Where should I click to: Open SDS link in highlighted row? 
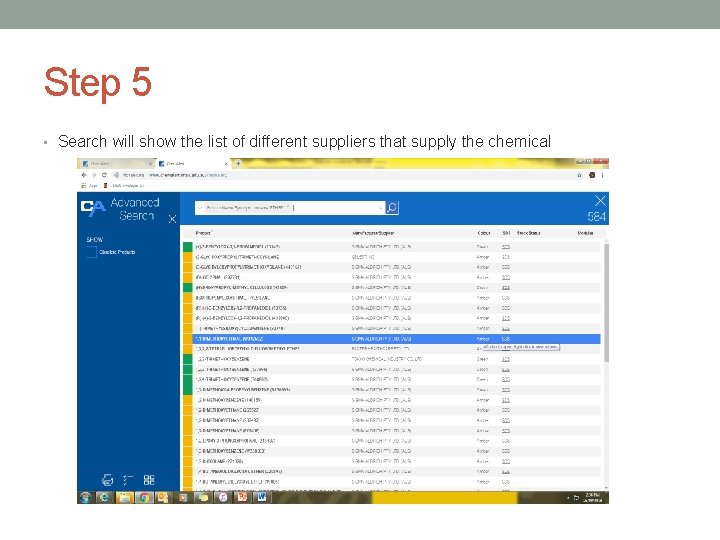[506, 339]
